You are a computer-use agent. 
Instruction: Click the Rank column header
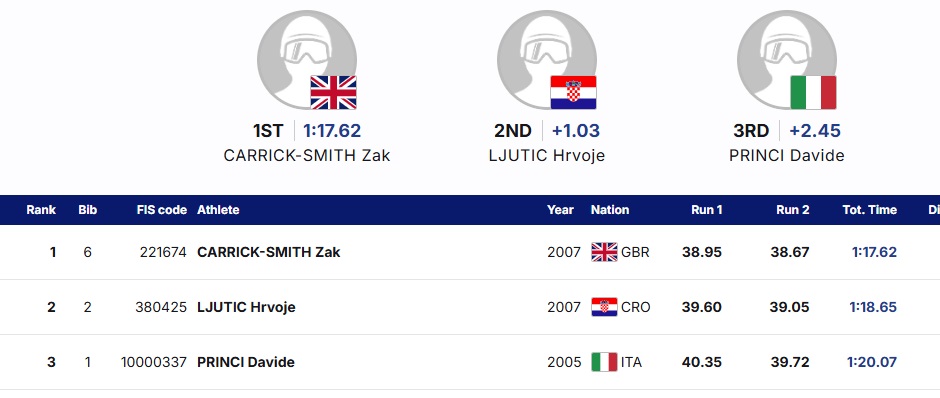41,210
